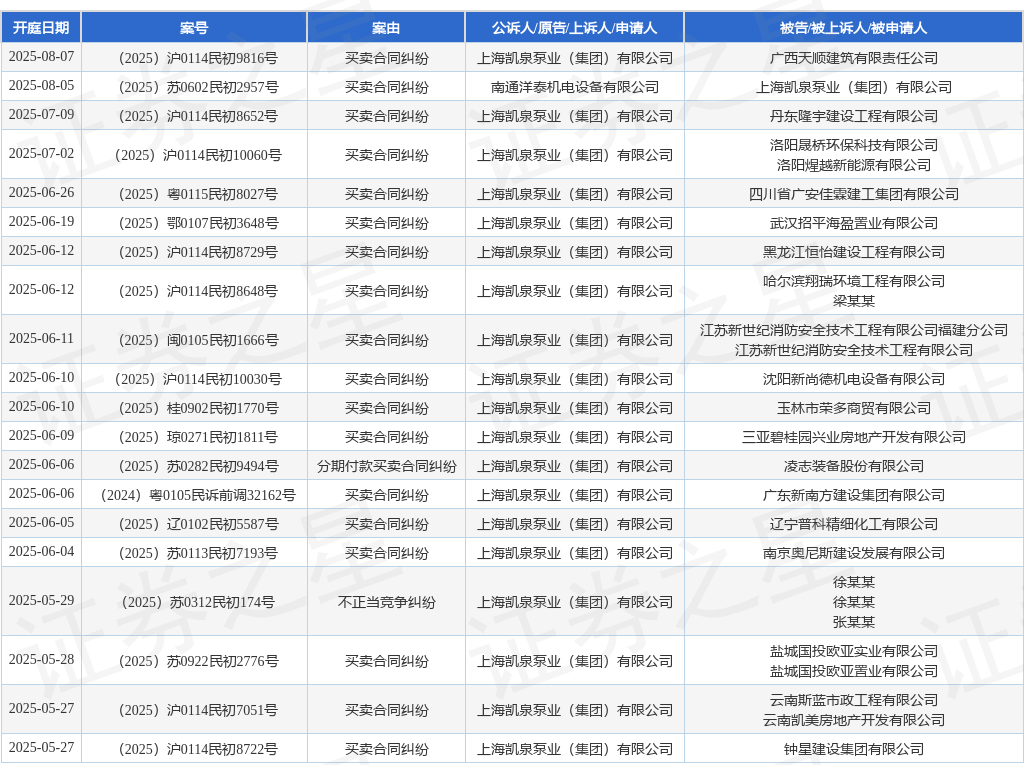Select the date cell 2025-07-09
This screenshot has width=1024, height=765.
[41, 114]
